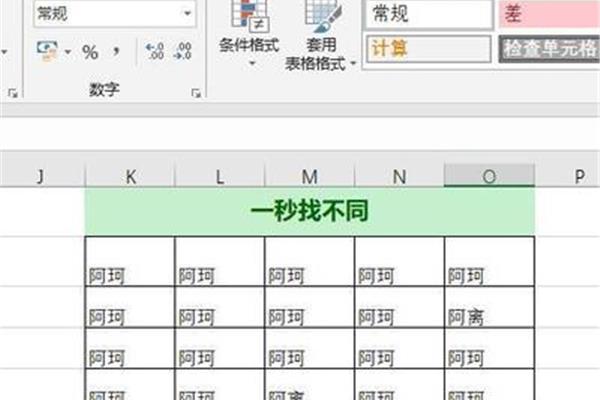Screen dimensions: 600x400
Task: Select the 一秒找不同 title cell
Action: [x=310, y=211]
